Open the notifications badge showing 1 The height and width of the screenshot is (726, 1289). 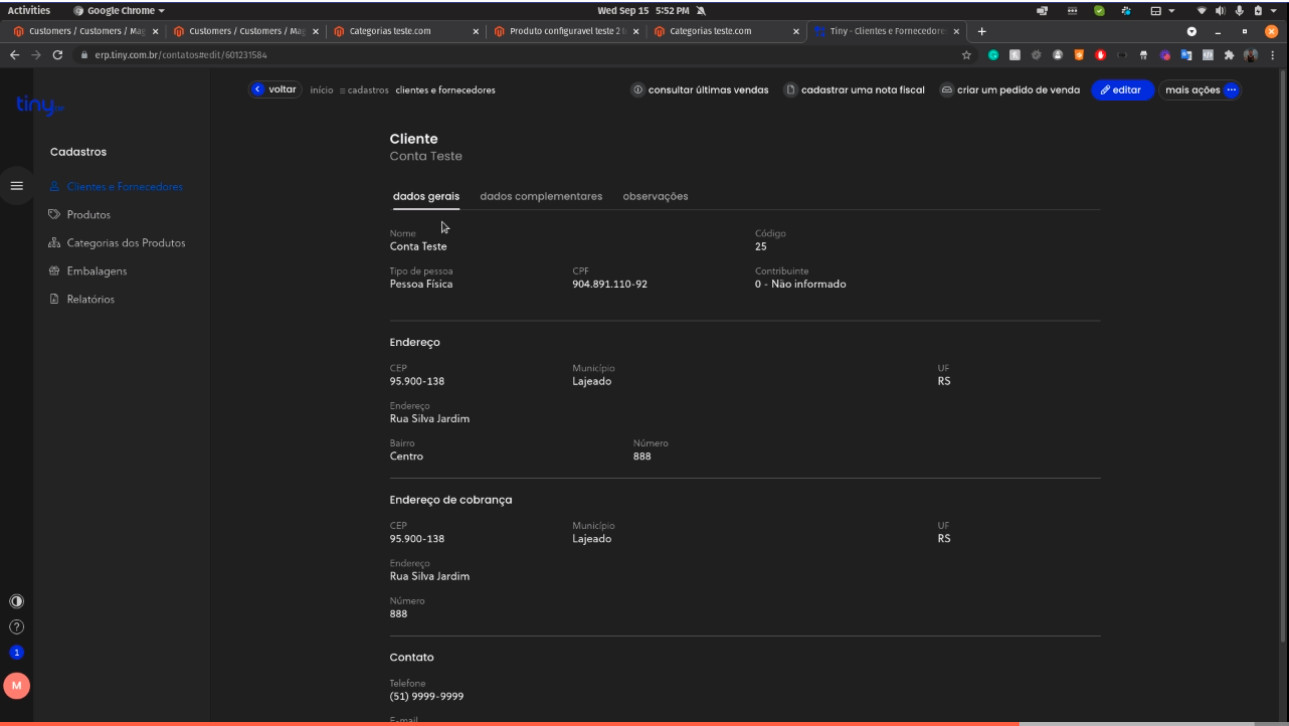16,653
